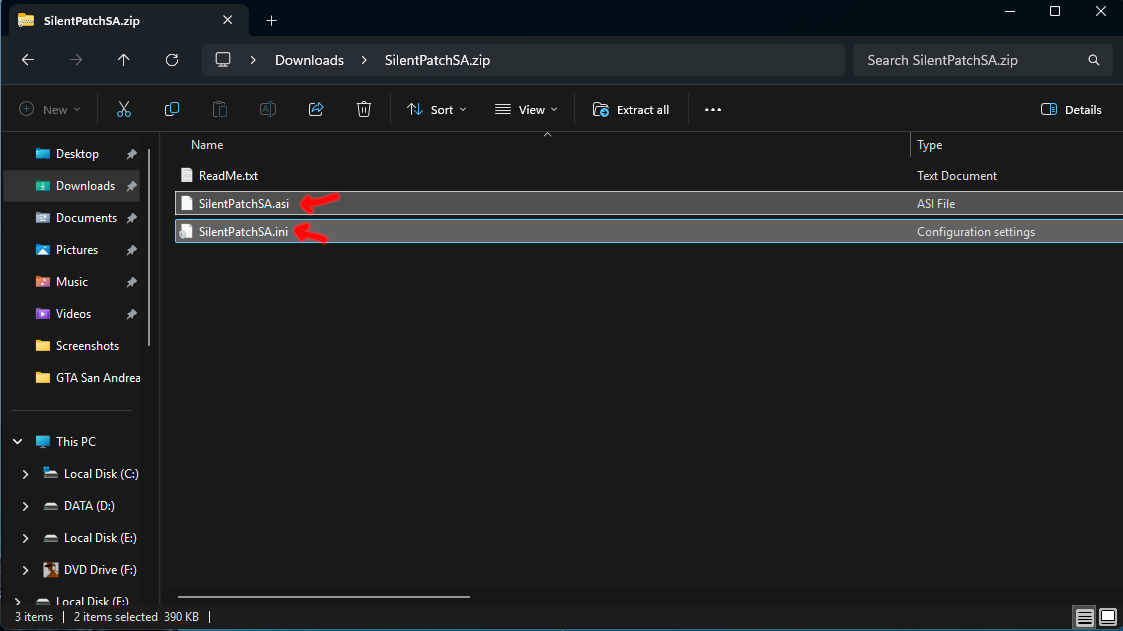The image size is (1123, 631).
Task: Click the Rename icon in toolbar
Action: click(x=268, y=110)
